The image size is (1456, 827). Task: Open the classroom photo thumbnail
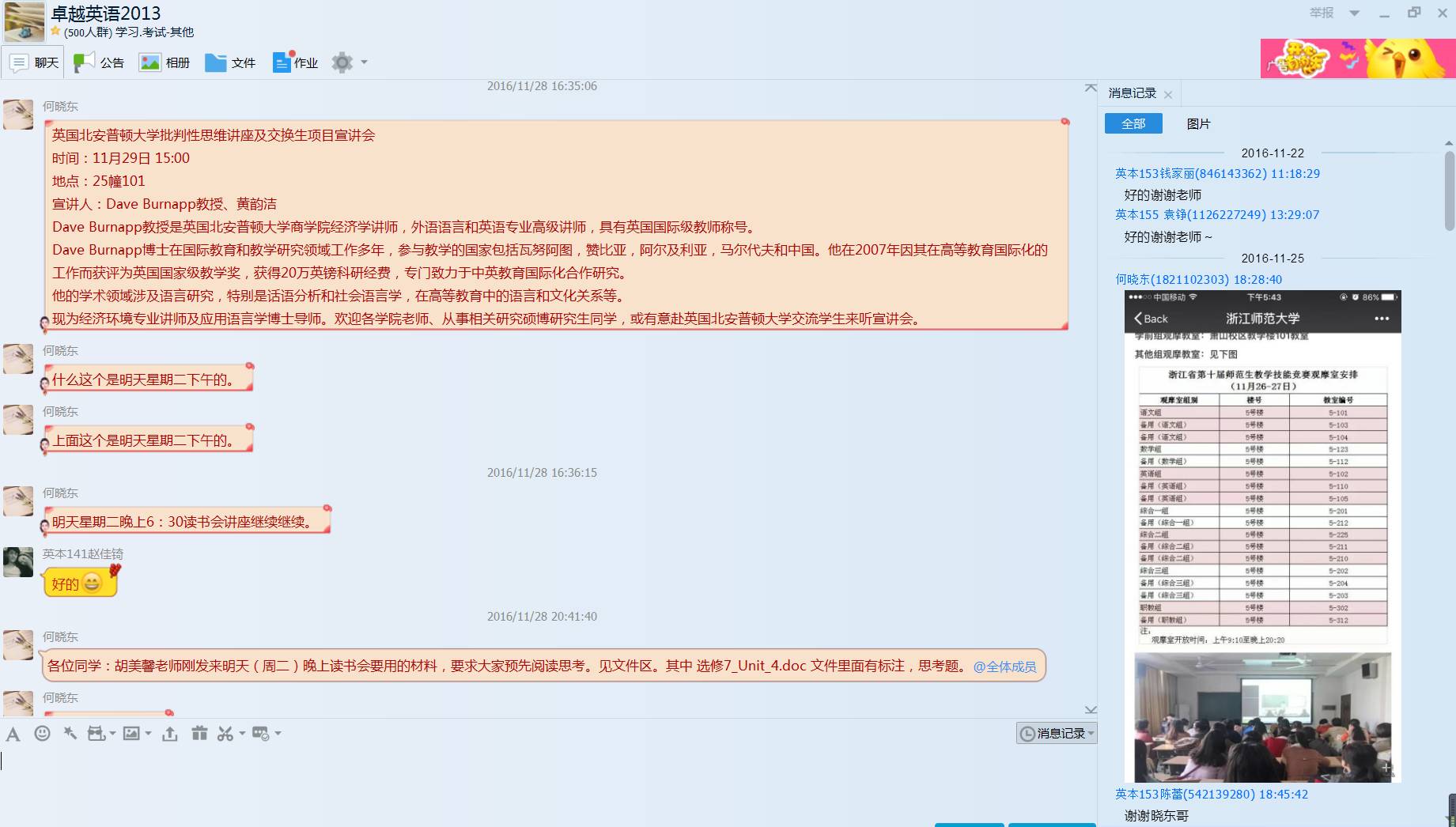click(1262, 716)
